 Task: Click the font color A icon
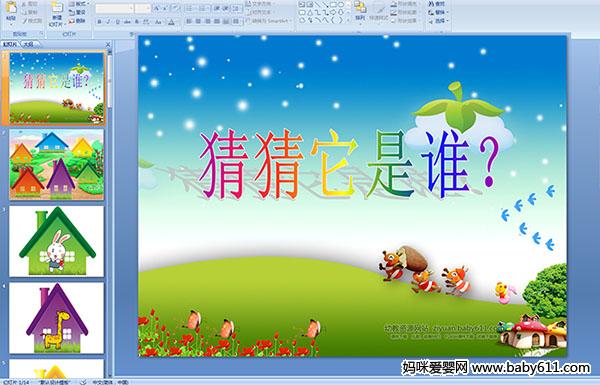[x=171, y=22]
